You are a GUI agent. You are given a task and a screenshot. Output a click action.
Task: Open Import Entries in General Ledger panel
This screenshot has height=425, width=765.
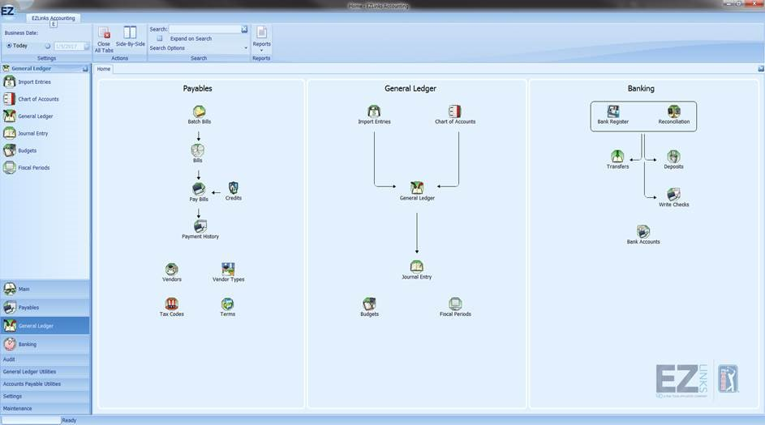pos(374,115)
